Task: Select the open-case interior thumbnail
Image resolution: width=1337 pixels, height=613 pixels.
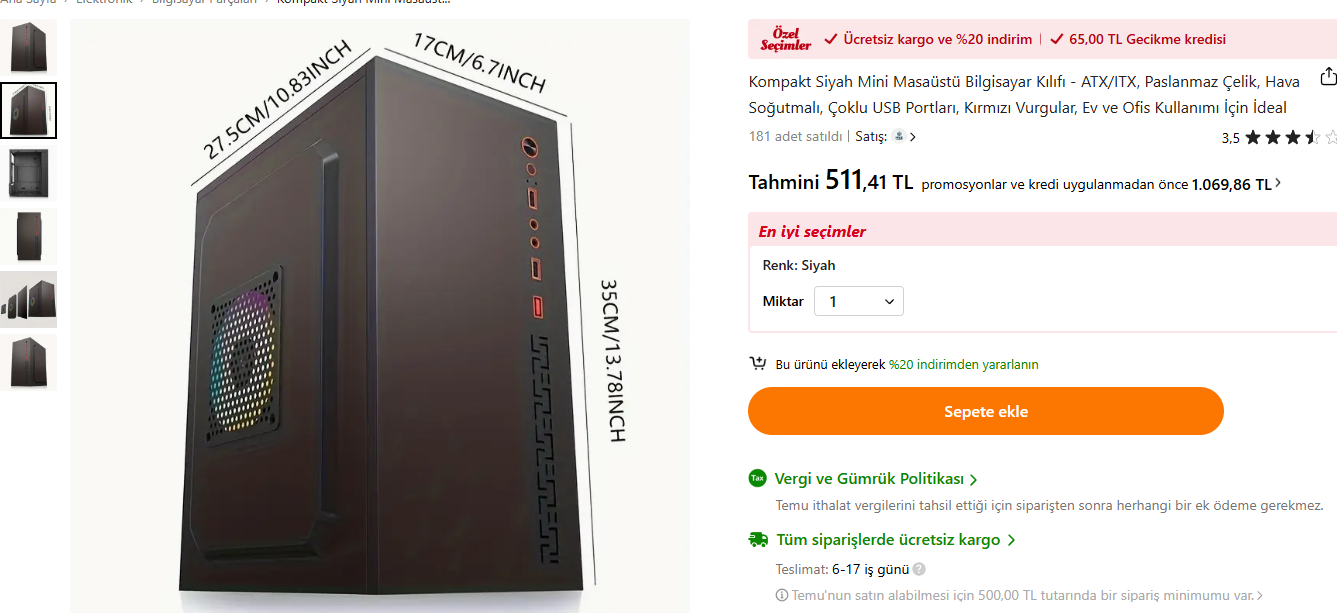Action: 28,174
